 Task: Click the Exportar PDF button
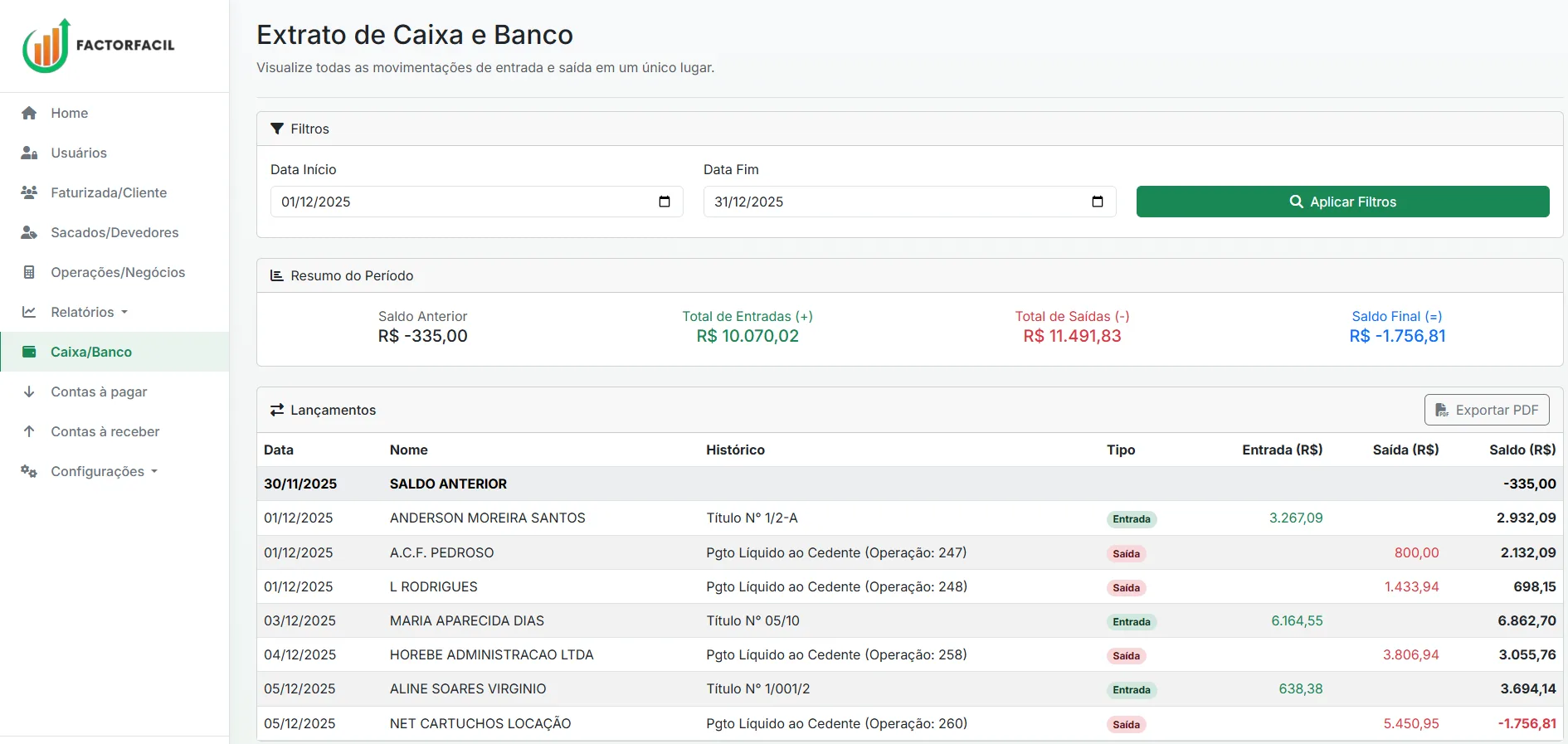click(x=1487, y=410)
